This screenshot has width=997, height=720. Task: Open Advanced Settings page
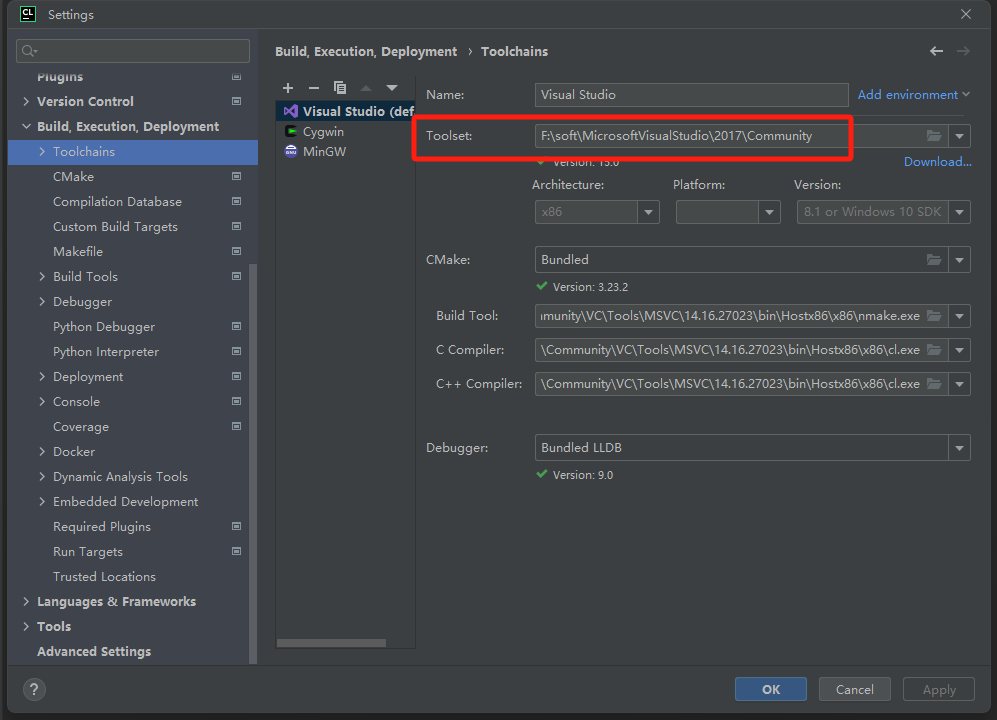(x=94, y=651)
